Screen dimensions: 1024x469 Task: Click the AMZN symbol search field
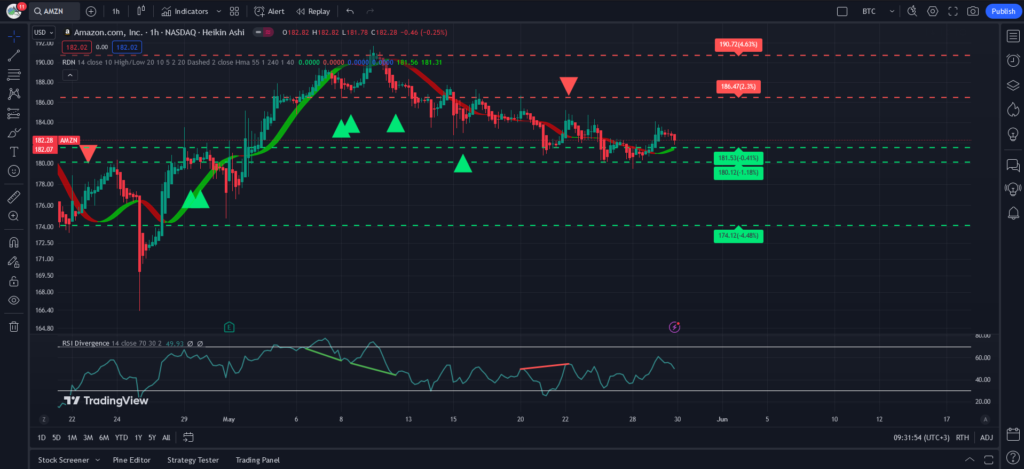(56, 11)
